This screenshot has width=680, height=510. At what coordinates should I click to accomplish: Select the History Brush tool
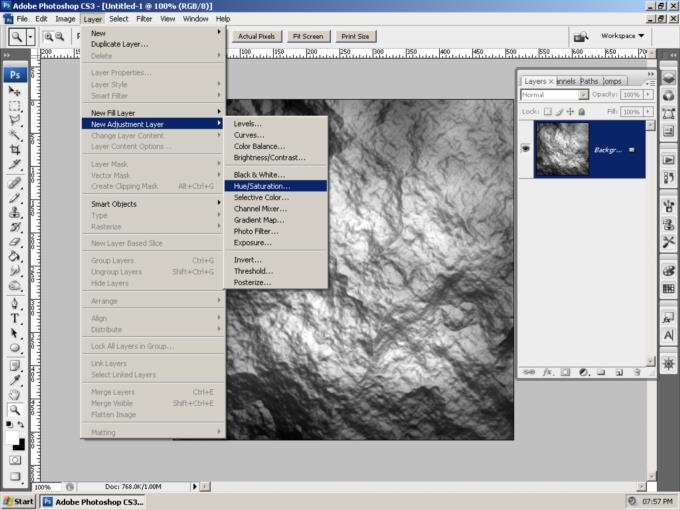pos(15,227)
